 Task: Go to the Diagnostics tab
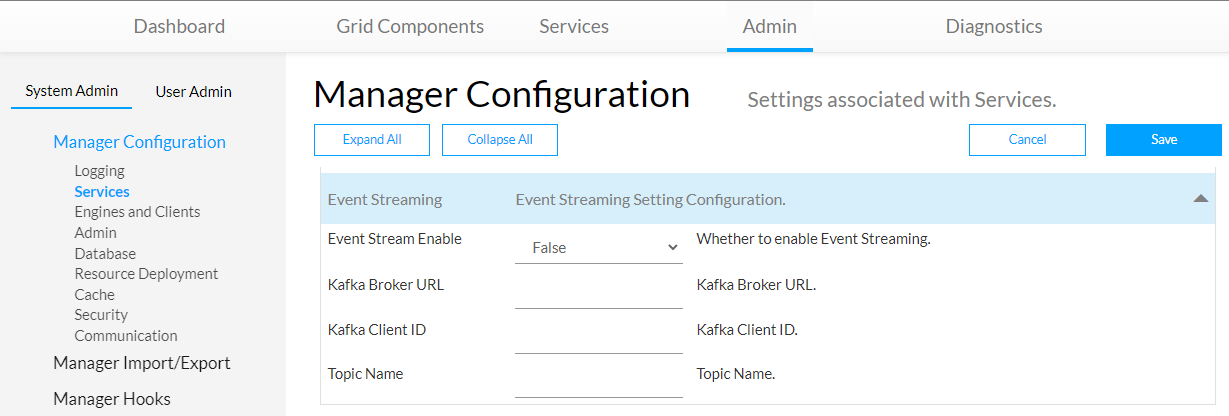click(x=994, y=26)
